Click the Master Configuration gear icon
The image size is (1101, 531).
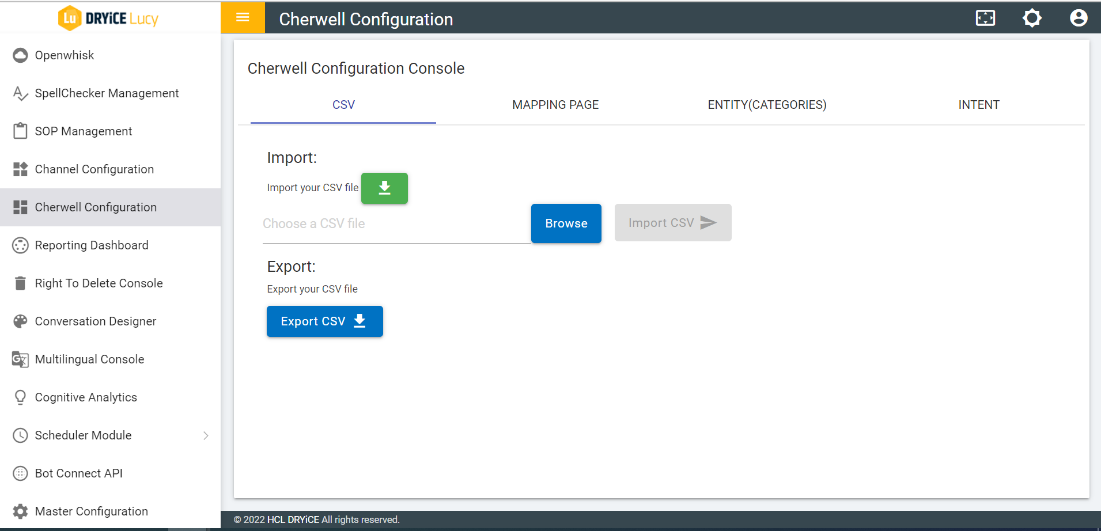pos(20,511)
